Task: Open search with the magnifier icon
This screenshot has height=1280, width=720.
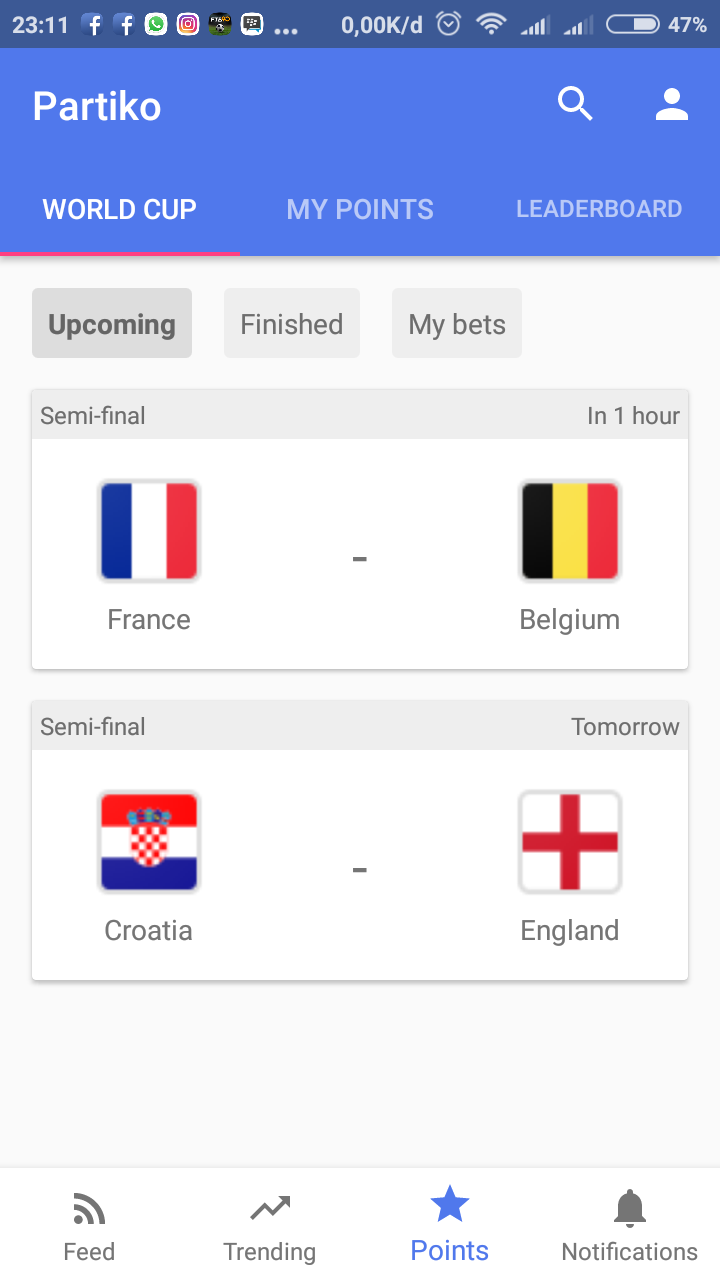Action: coord(575,104)
